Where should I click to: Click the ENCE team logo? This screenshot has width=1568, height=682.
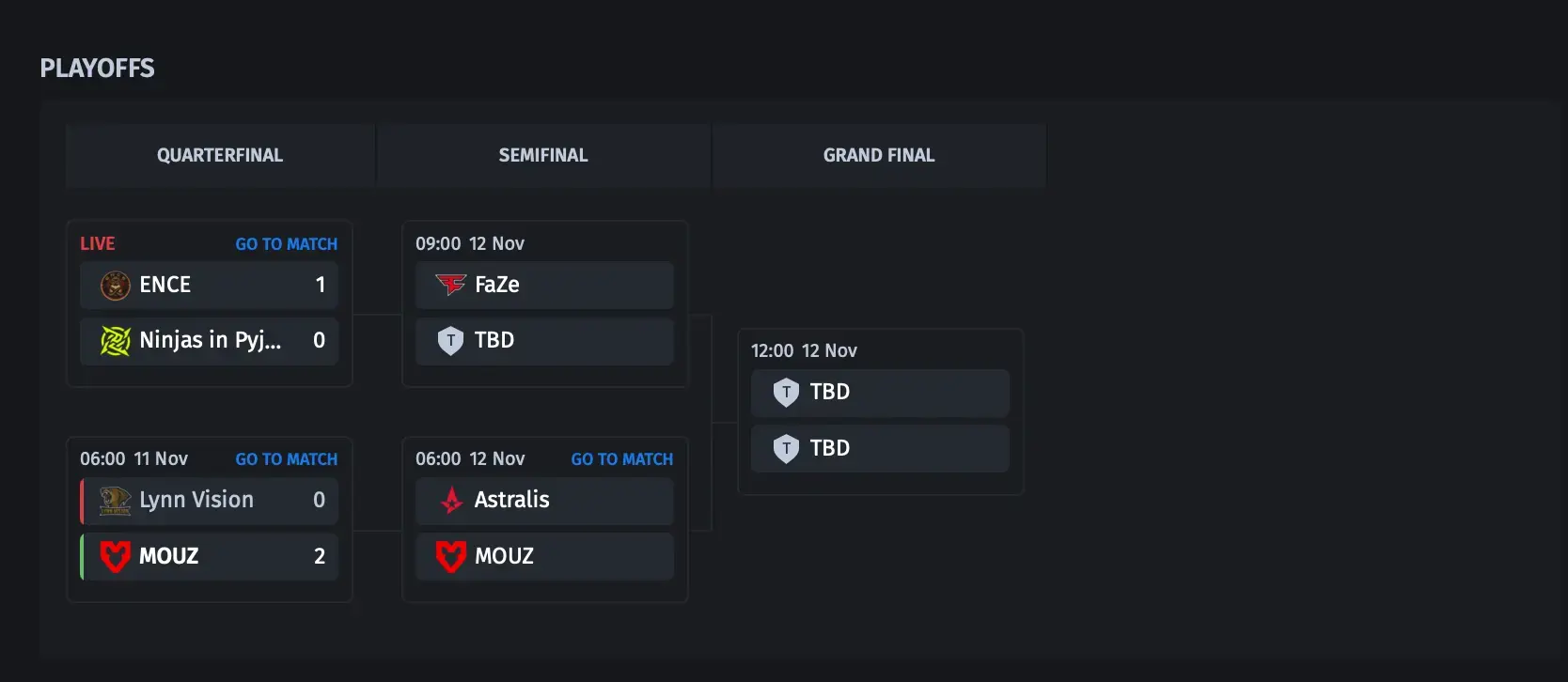[x=116, y=285]
